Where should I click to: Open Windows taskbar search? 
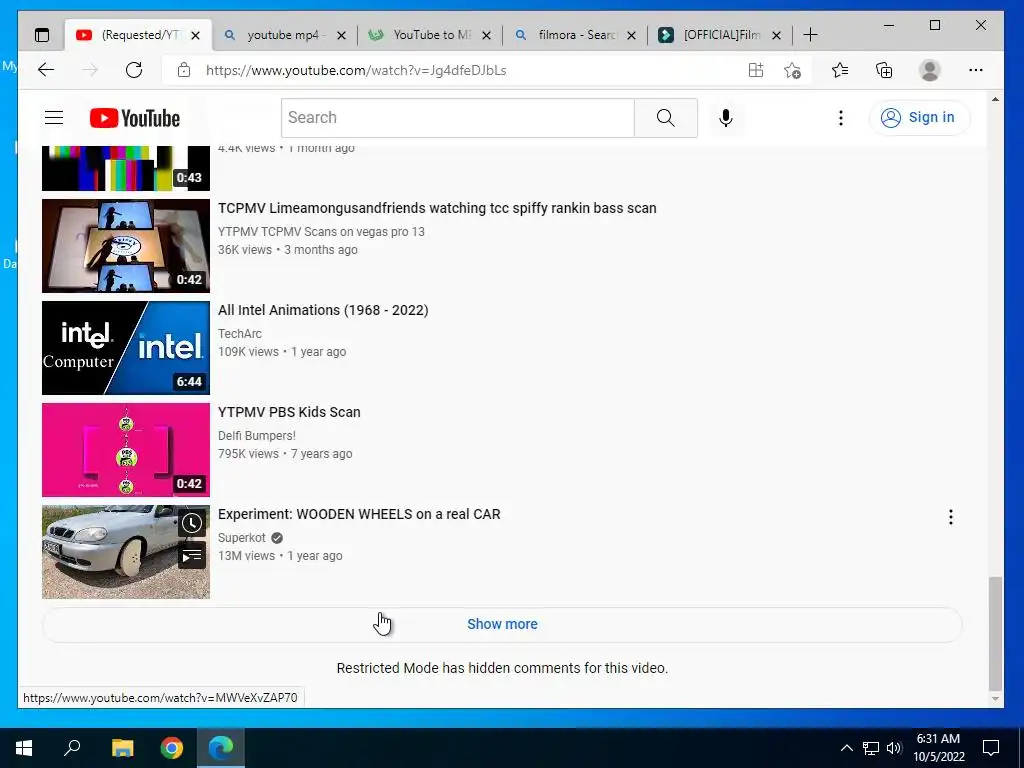click(72, 748)
